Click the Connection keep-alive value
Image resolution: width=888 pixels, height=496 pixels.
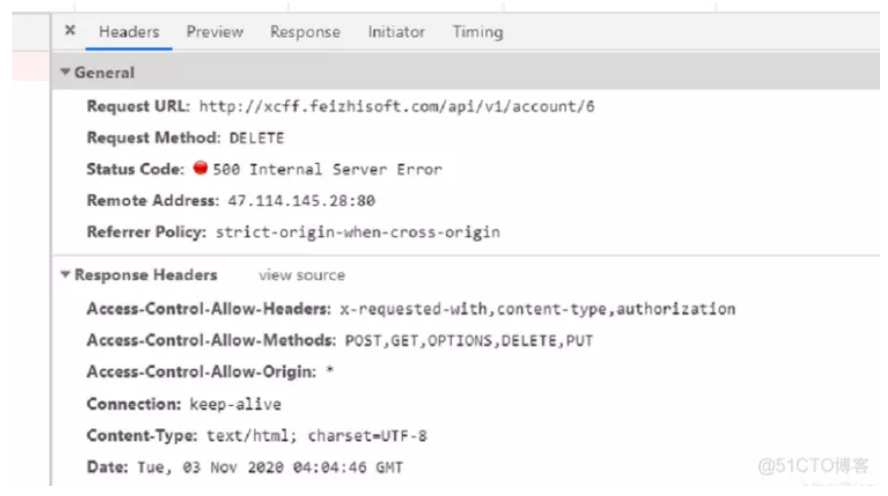tap(236, 404)
